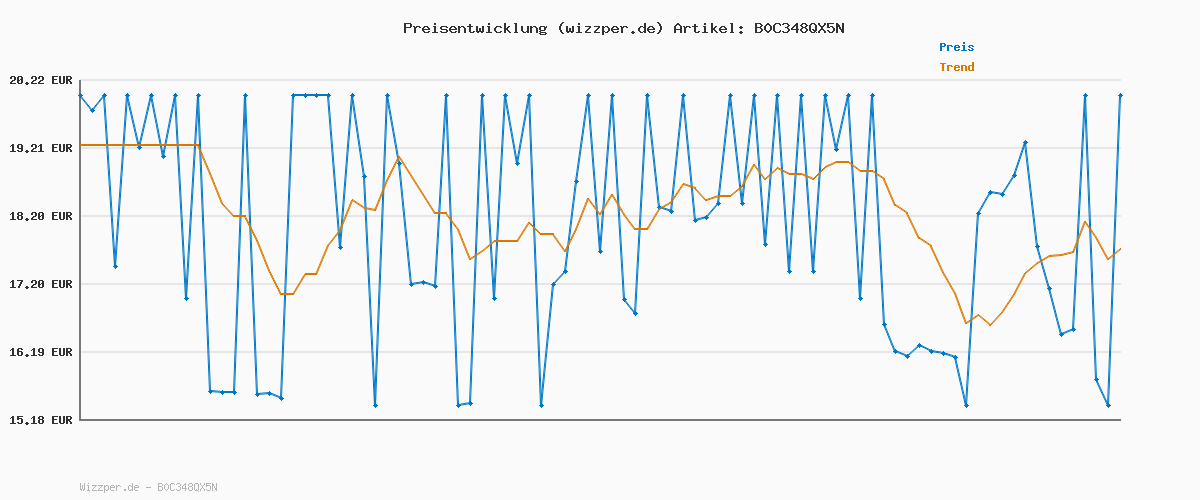This screenshot has width=1200, height=500.
Task: Click the 15.18 EUR axis label
Action: pos(40,420)
